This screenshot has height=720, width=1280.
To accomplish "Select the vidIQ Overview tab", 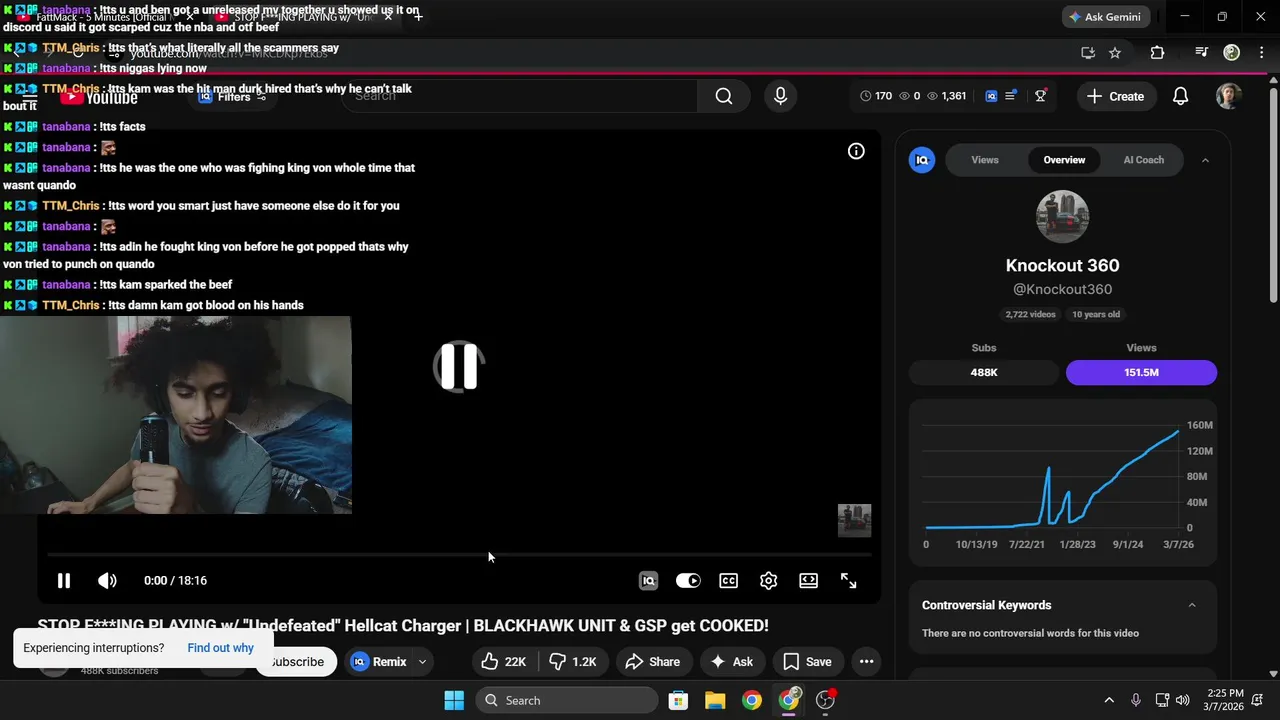I will (x=1064, y=160).
